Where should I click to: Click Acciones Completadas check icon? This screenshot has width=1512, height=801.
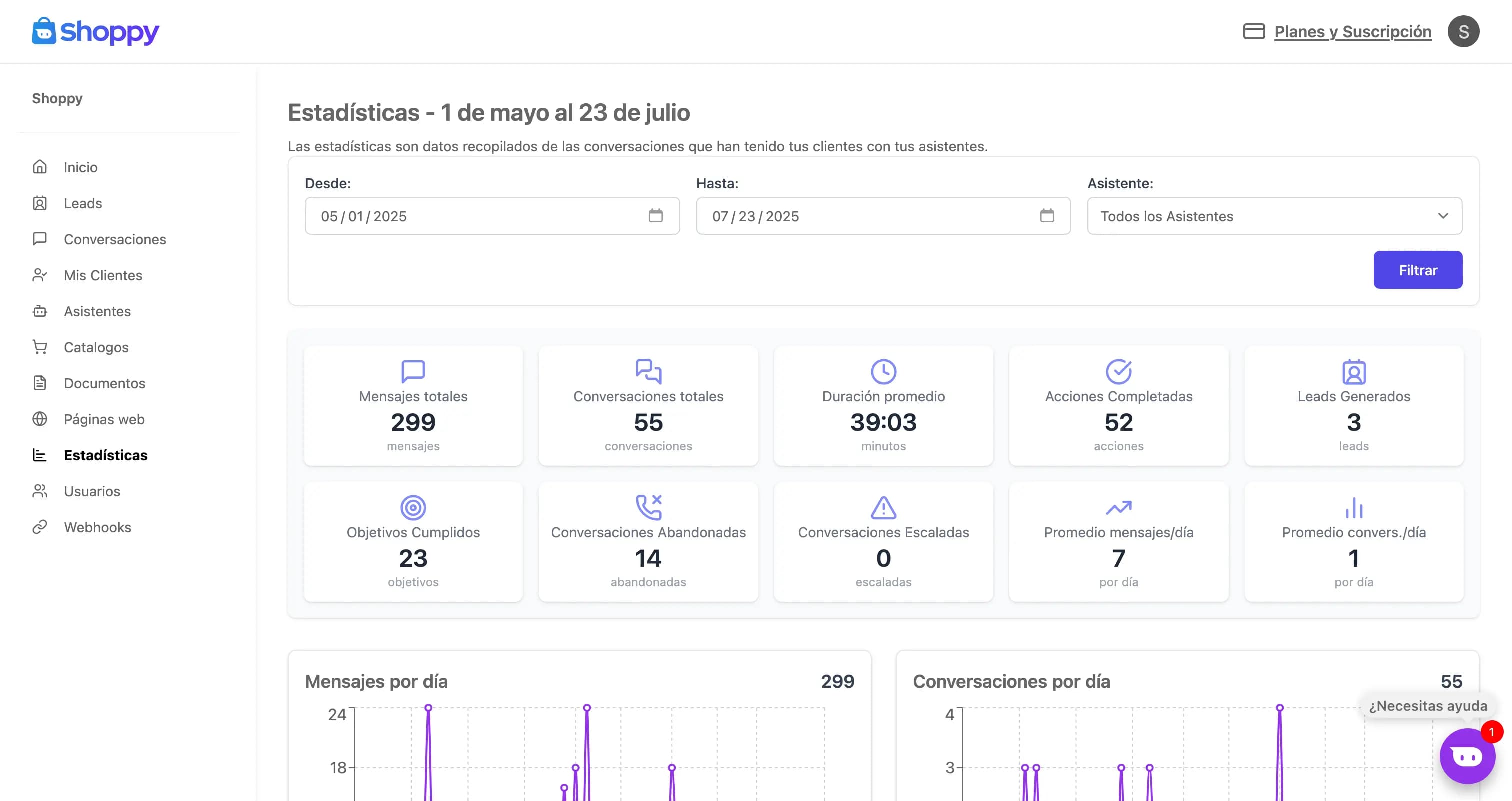pyautogui.click(x=1118, y=371)
